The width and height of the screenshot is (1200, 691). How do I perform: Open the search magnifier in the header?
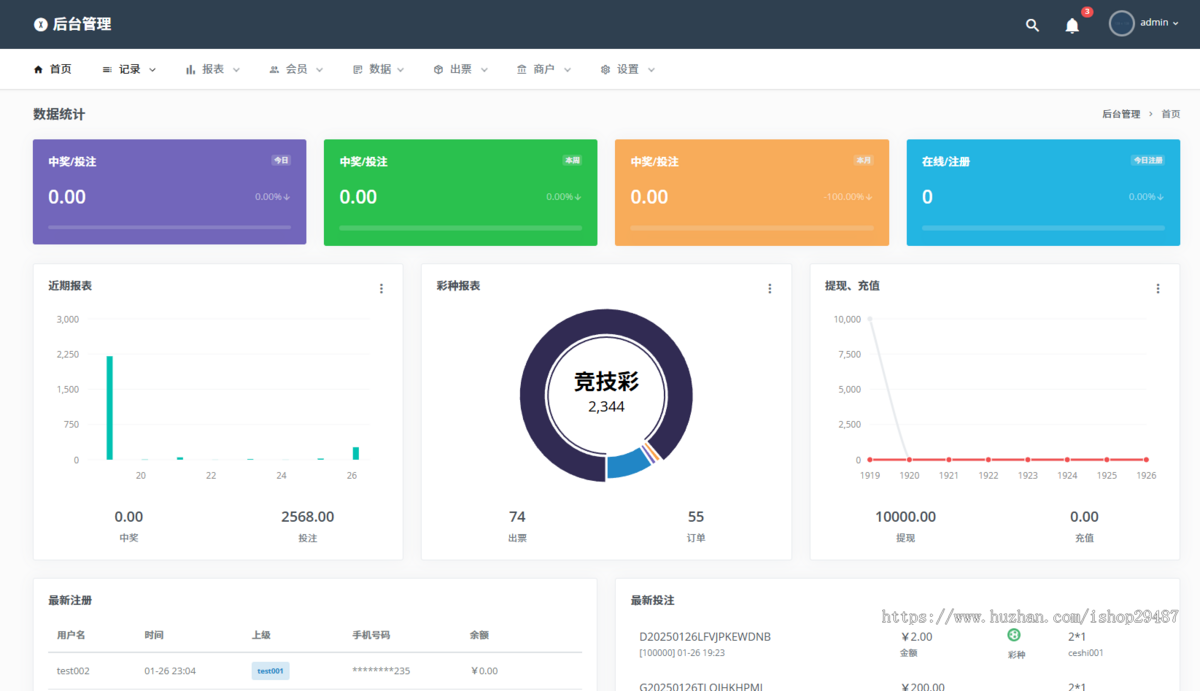1032,25
